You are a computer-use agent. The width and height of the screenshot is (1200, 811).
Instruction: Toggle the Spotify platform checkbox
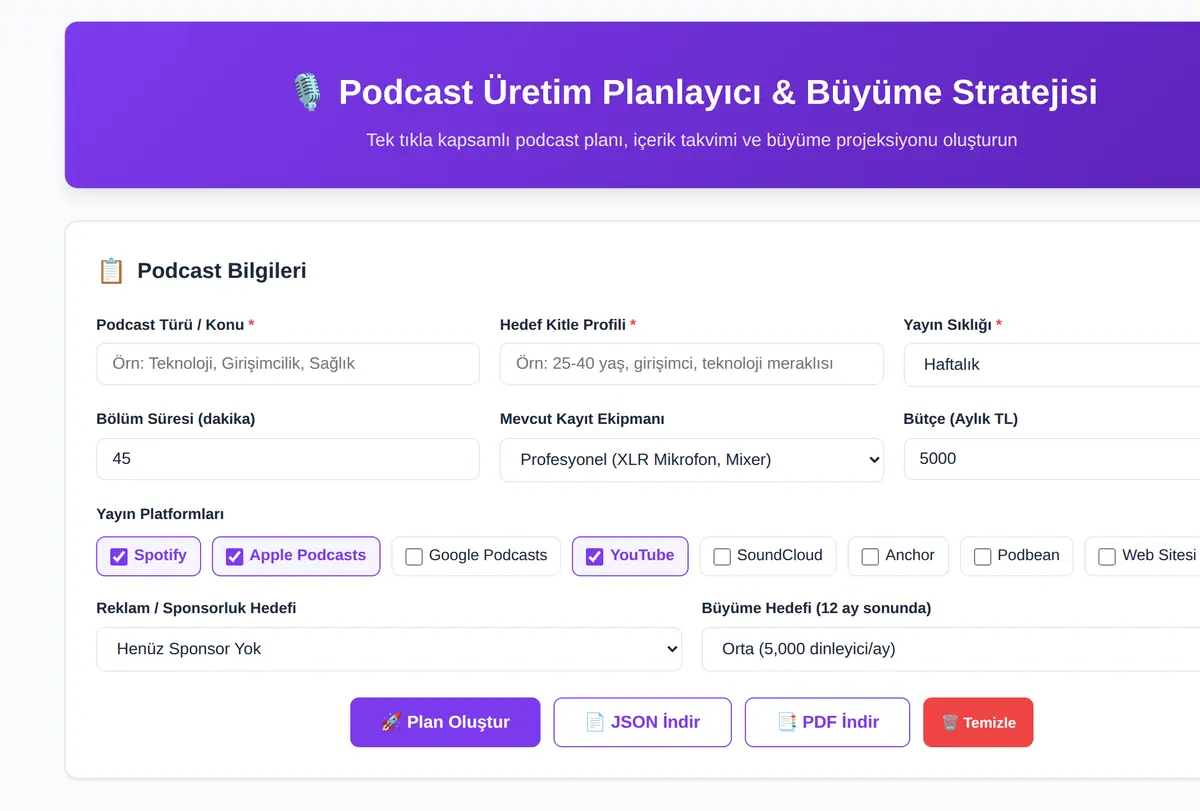[119, 556]
